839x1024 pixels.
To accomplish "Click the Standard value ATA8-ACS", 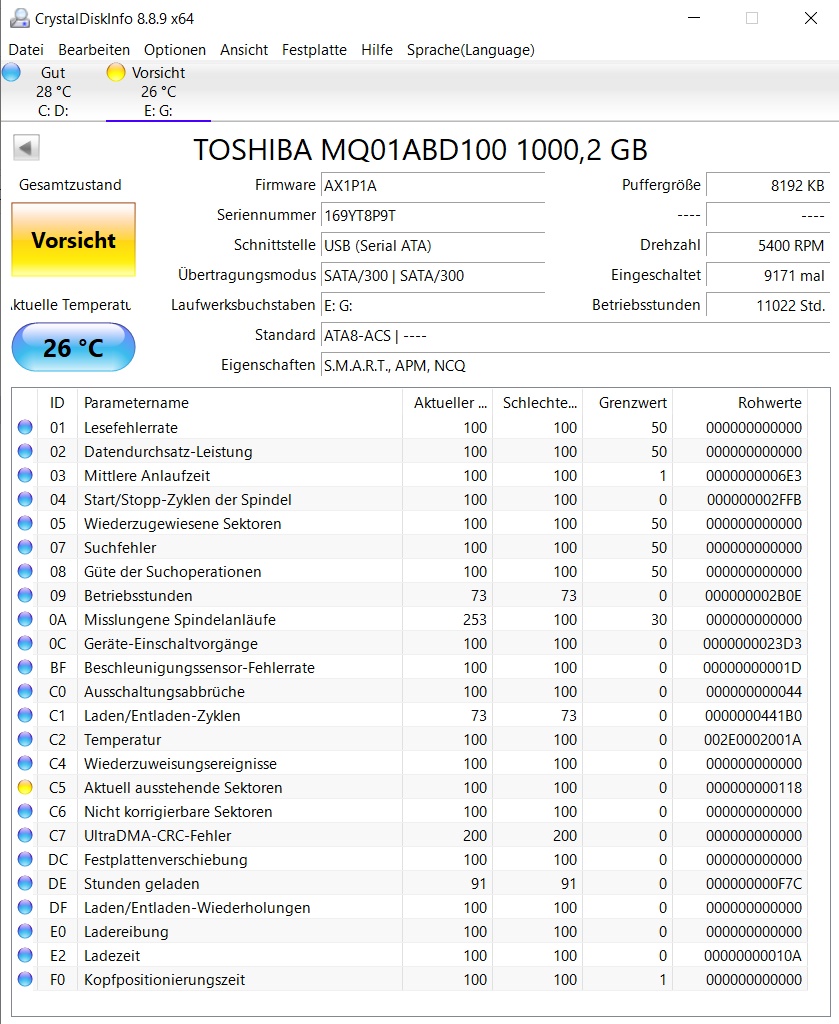I will [575, 336].
